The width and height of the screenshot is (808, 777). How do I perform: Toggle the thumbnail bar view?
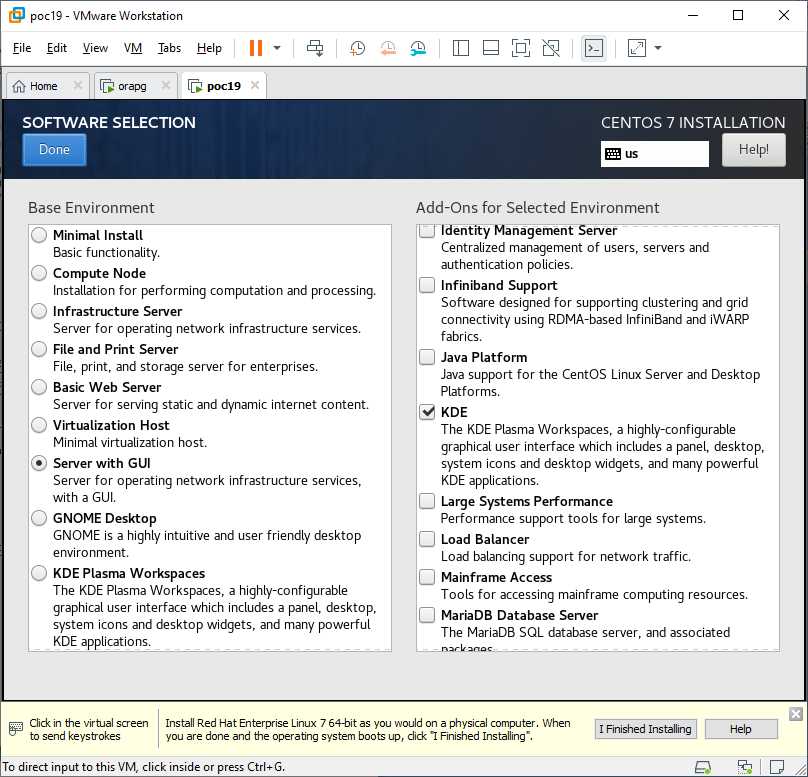[491, 48]
